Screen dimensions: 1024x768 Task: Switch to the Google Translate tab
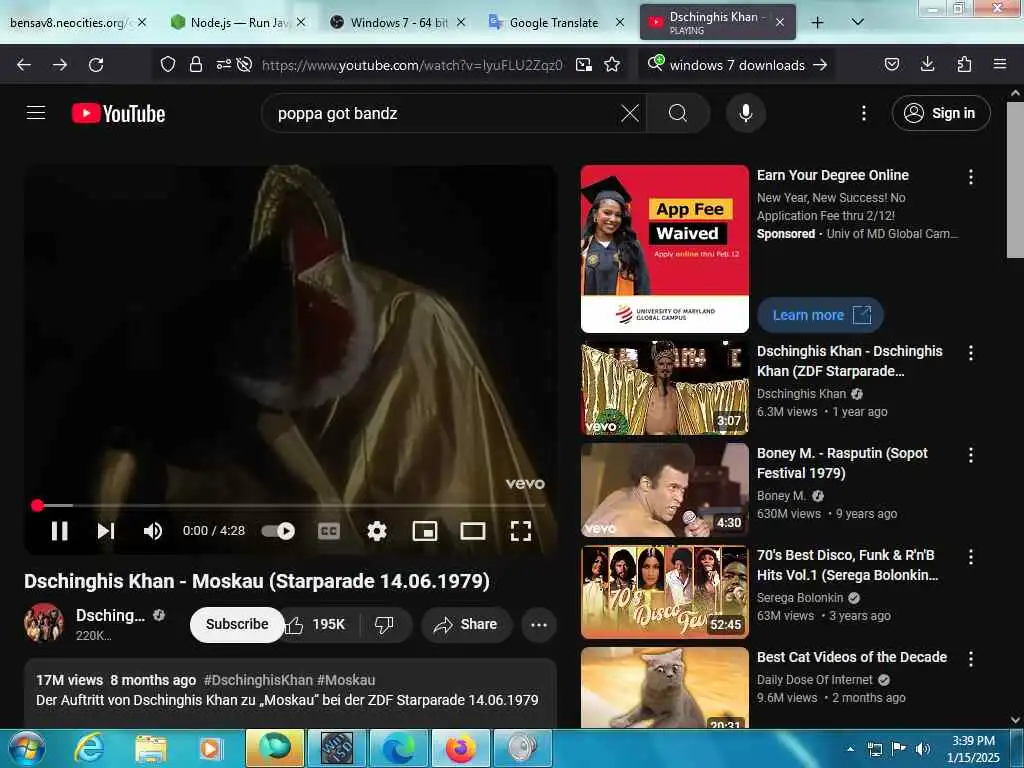click(552, 23)
